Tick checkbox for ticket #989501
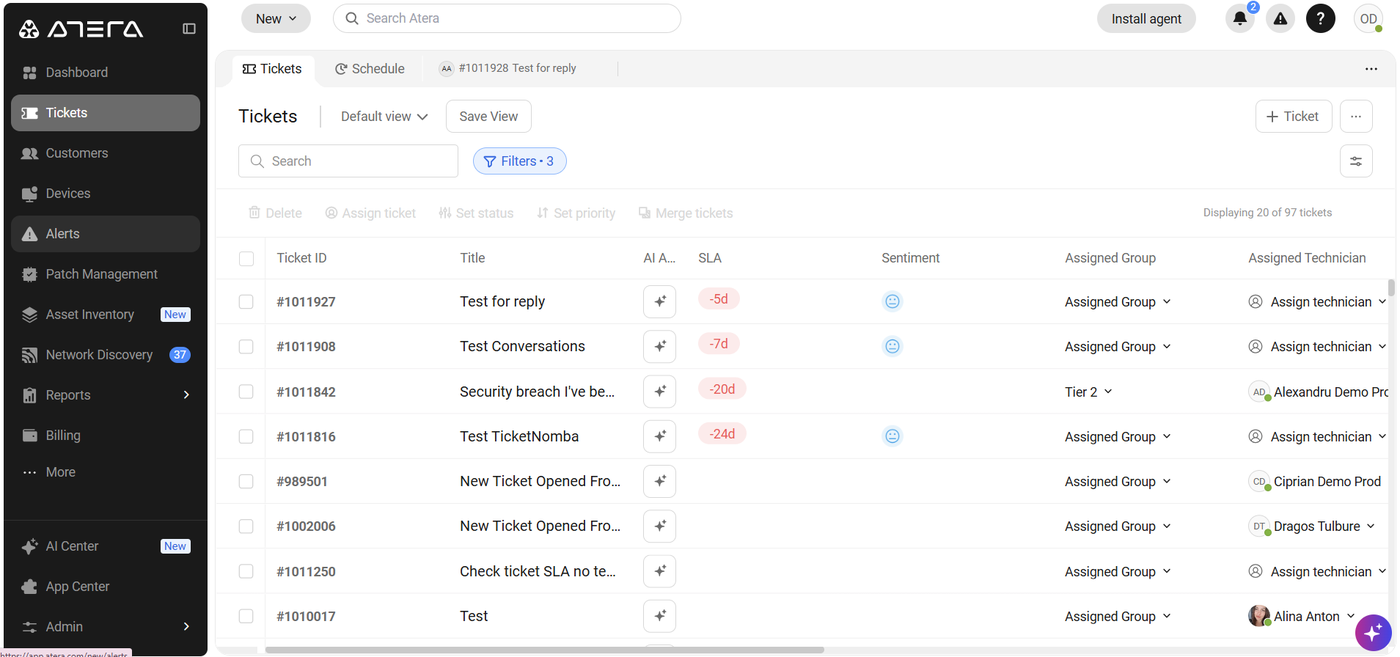Screen dimensions: 1400x657 click(x=246, y=482)
